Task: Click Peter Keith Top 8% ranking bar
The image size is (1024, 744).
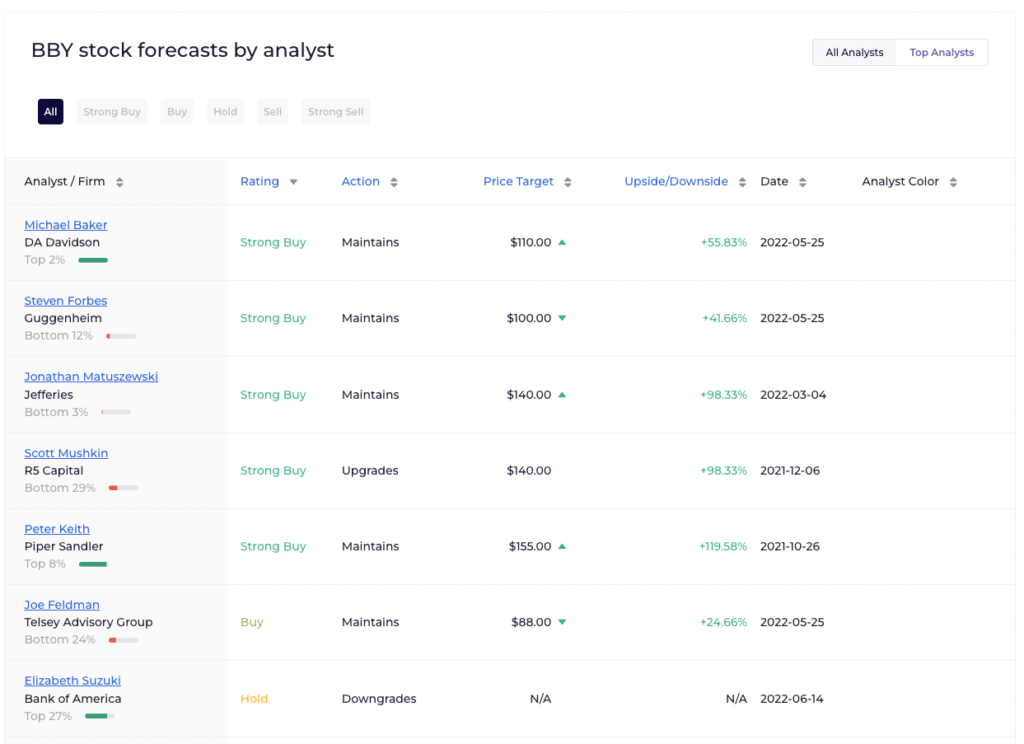Action: click(x=93, y=564)
